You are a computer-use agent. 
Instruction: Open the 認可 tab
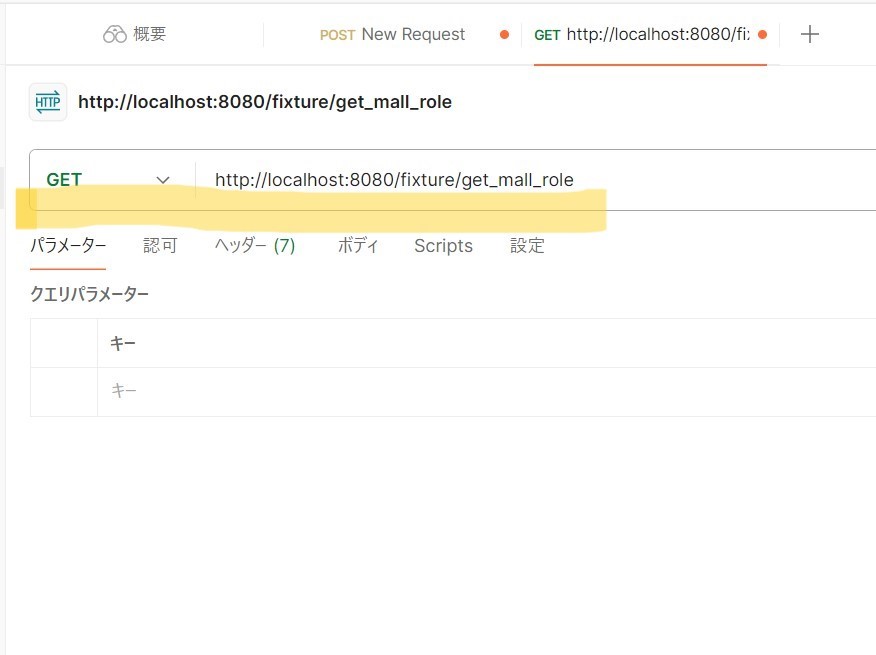click(160, 246)
